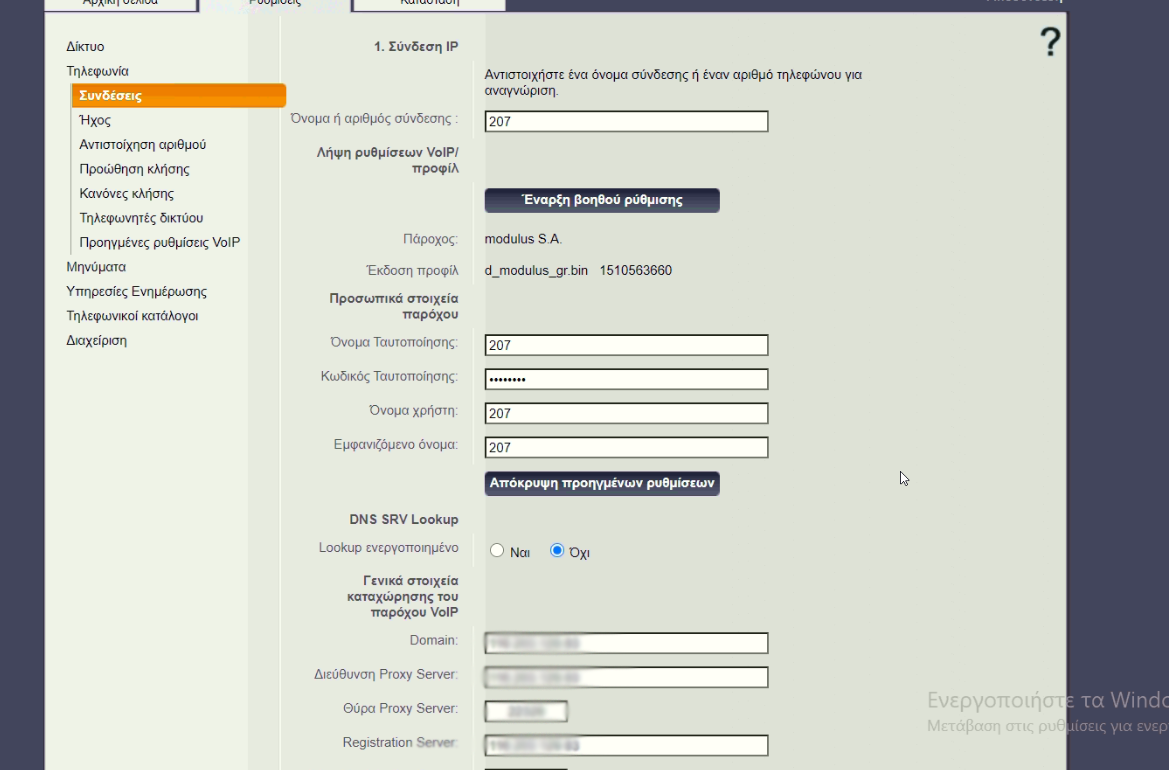Select Συνδέσεις in the sidebar
This screenshot has width=1169, height=770.
111,96
